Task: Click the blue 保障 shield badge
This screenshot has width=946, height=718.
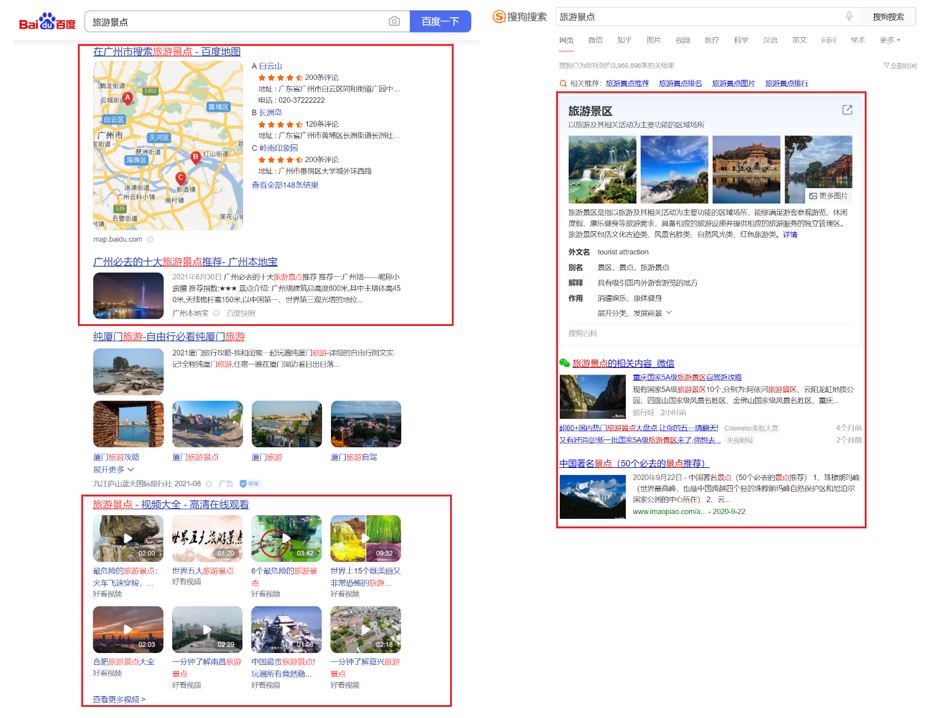Action: pos(249,483)
